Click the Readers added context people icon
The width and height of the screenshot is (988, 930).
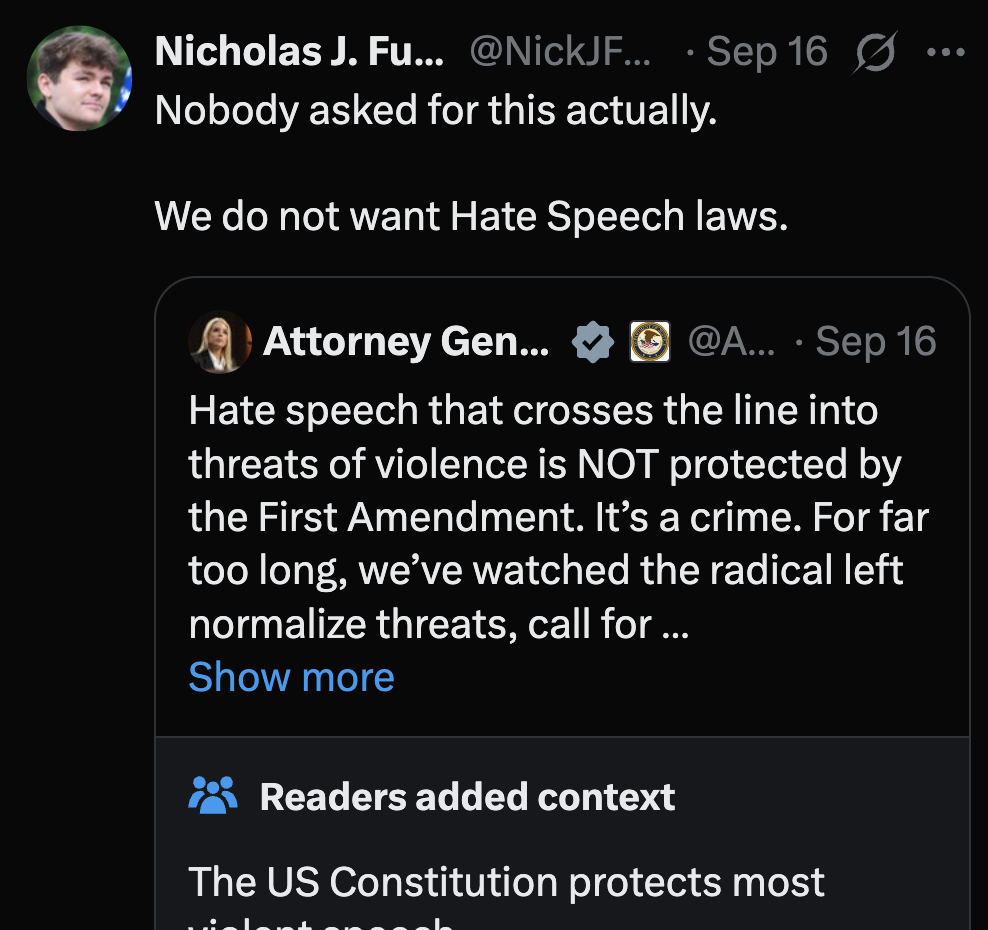coord(213,796)
